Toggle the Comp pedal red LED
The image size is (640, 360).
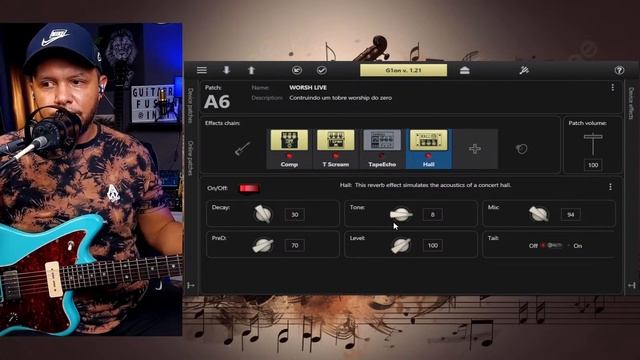[x=289, y=156]
